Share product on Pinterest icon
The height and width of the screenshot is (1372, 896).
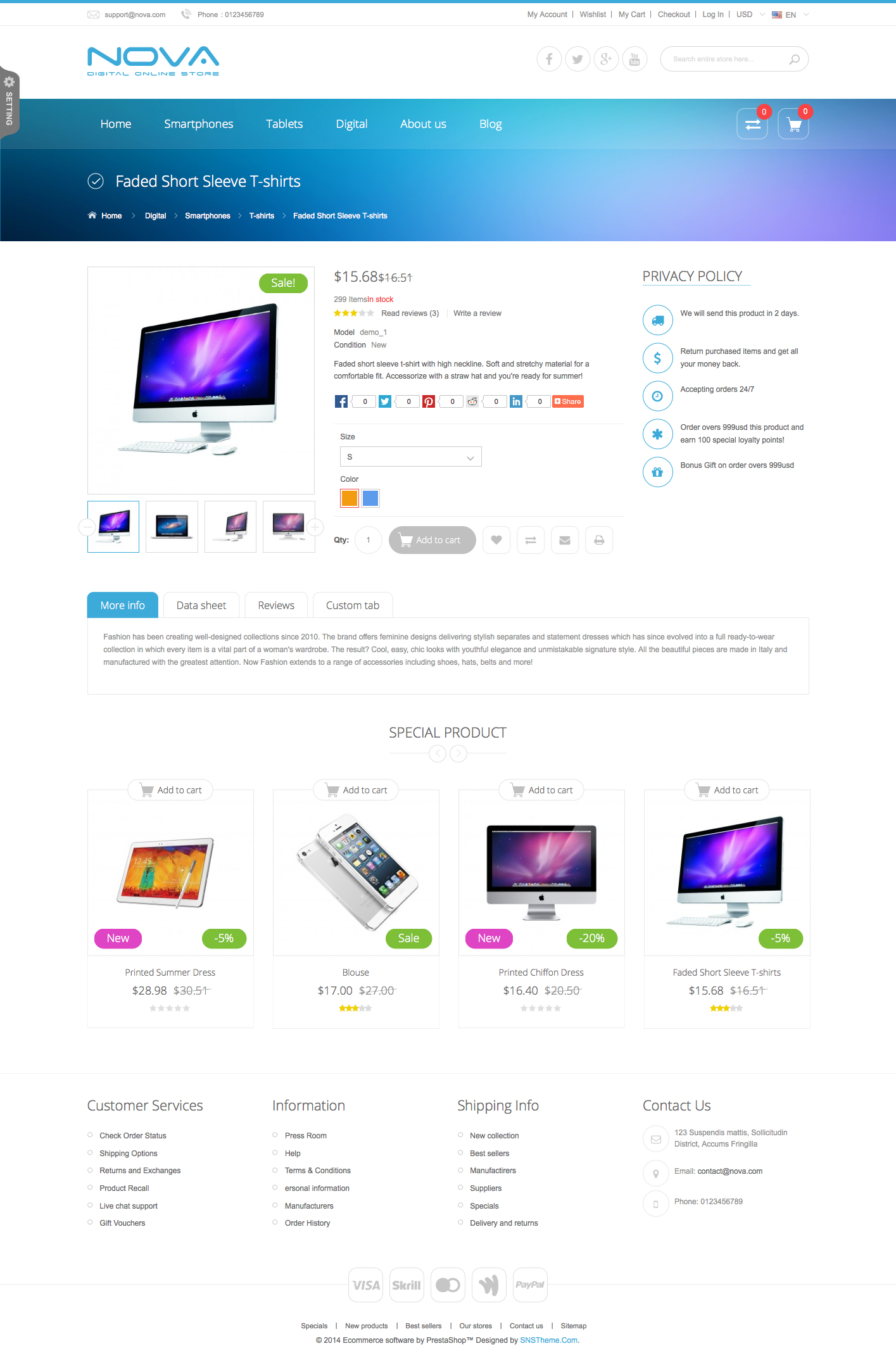[x=429, y=401]
